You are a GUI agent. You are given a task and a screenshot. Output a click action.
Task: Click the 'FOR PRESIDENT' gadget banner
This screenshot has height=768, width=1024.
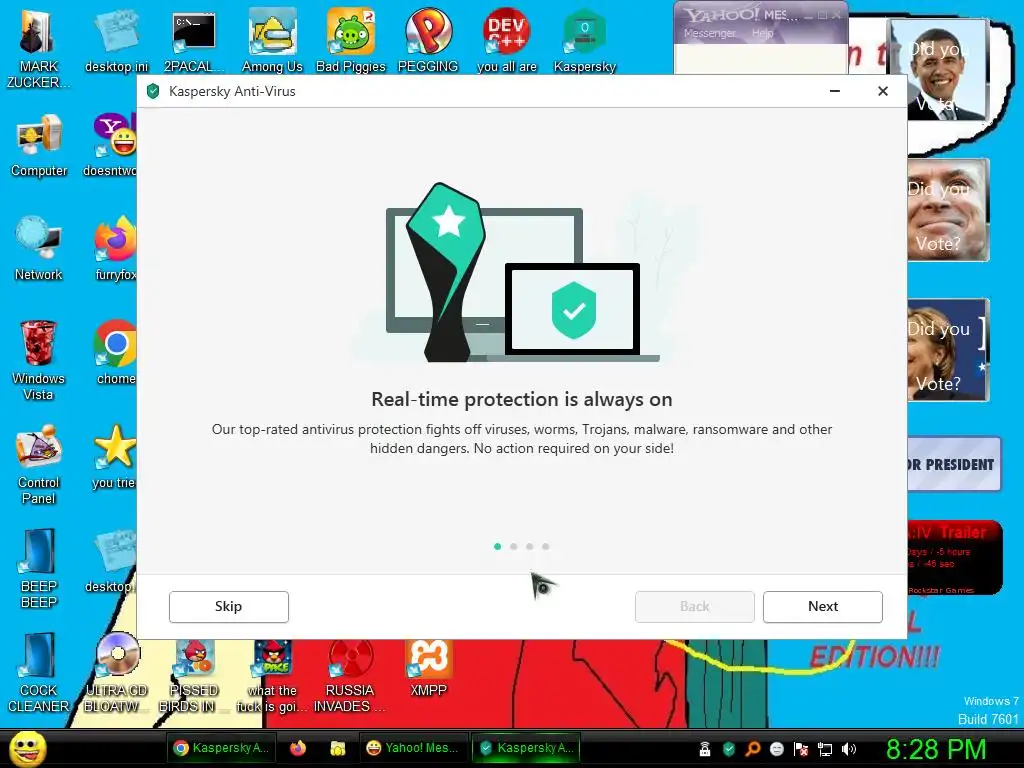coord(953,464)
